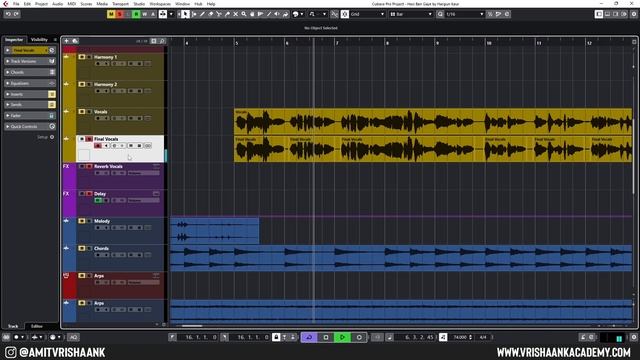Open Setup gear in top-right toolbar
Image resolution: width=640 pixels, height=360 pixels.
pyautogui.click(x=634, y=14)
